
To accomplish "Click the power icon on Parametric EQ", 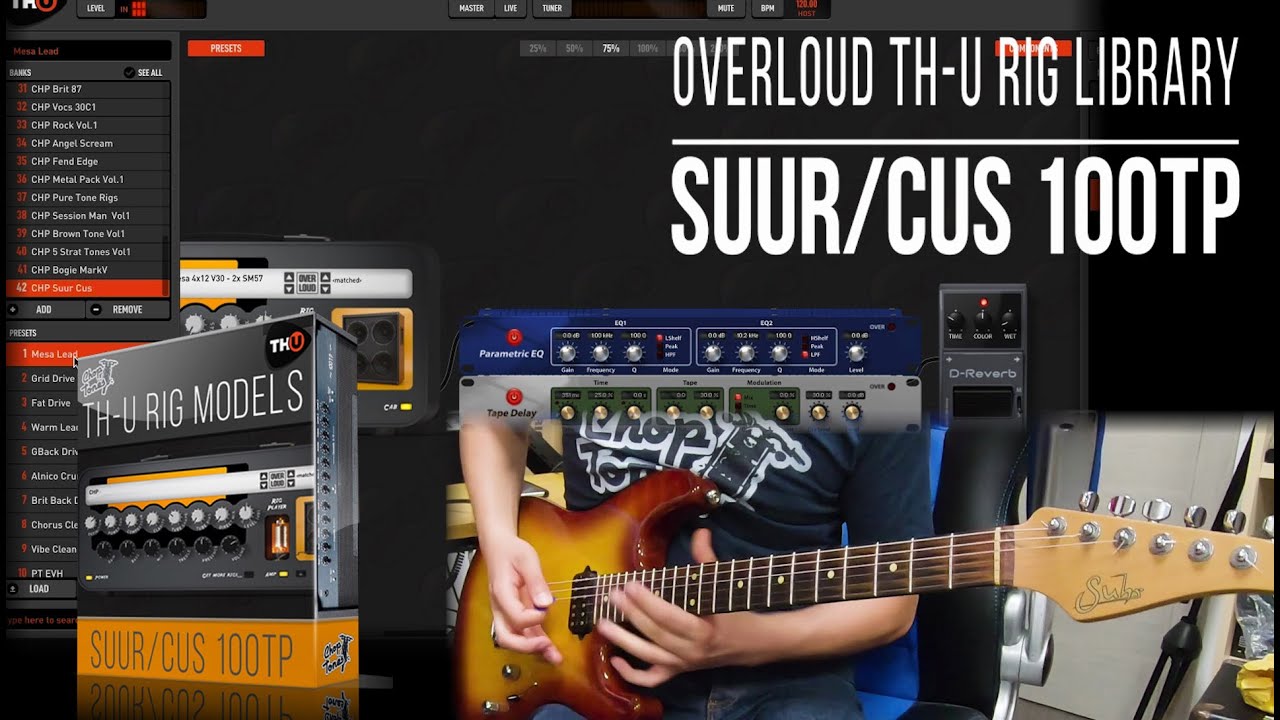I will pyautogui.click(x=514, y=337).
